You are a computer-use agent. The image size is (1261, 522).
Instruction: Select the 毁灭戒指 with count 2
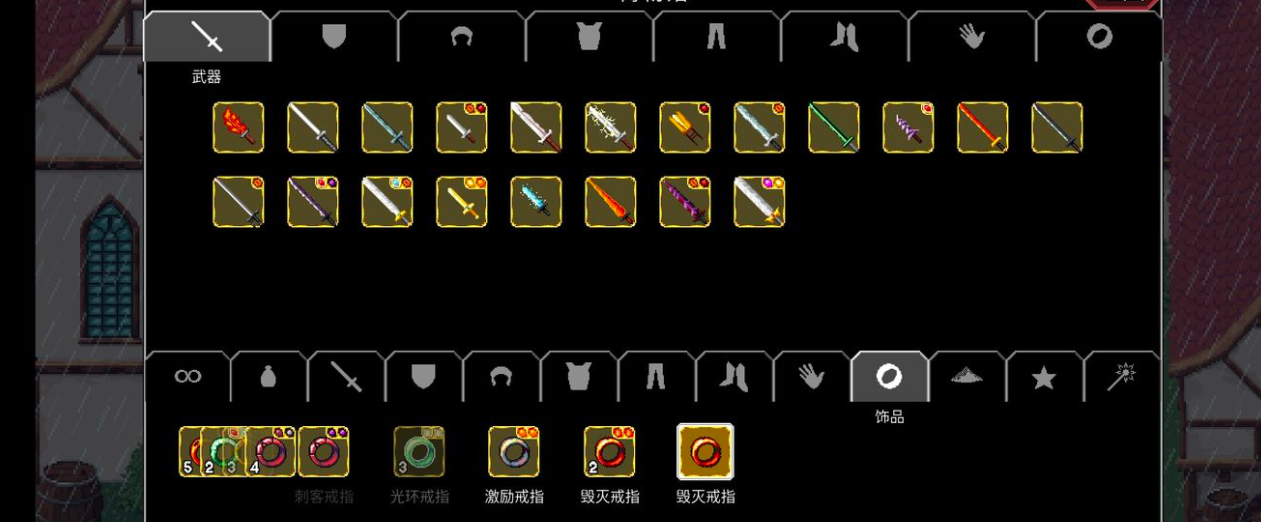609,452
